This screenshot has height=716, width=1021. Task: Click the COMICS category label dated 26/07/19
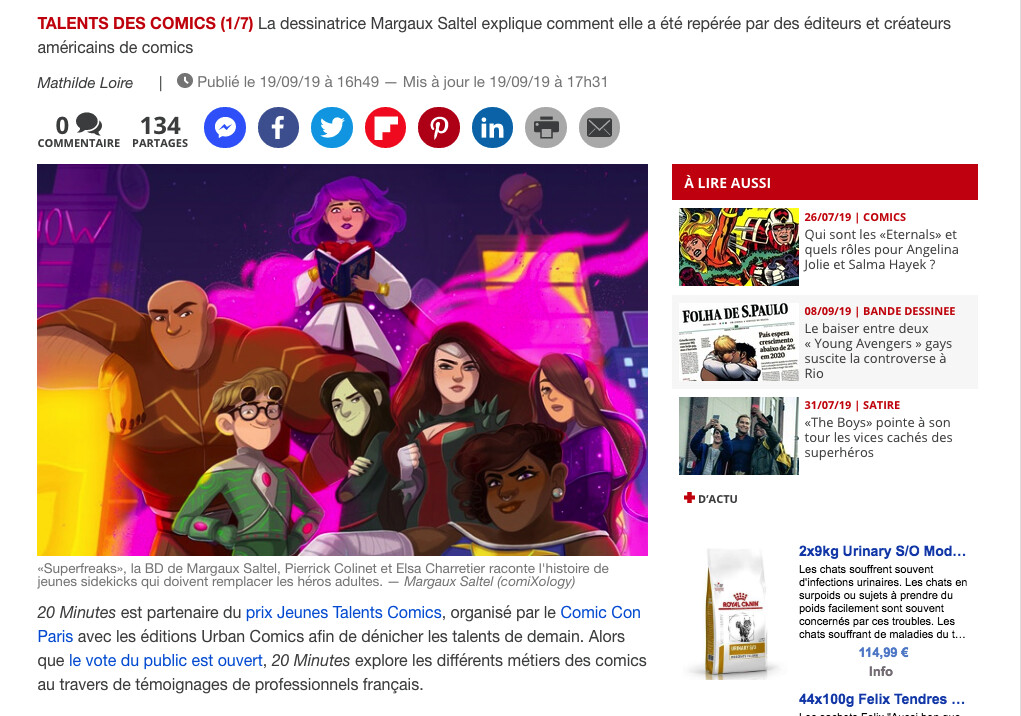pos(884,217)
